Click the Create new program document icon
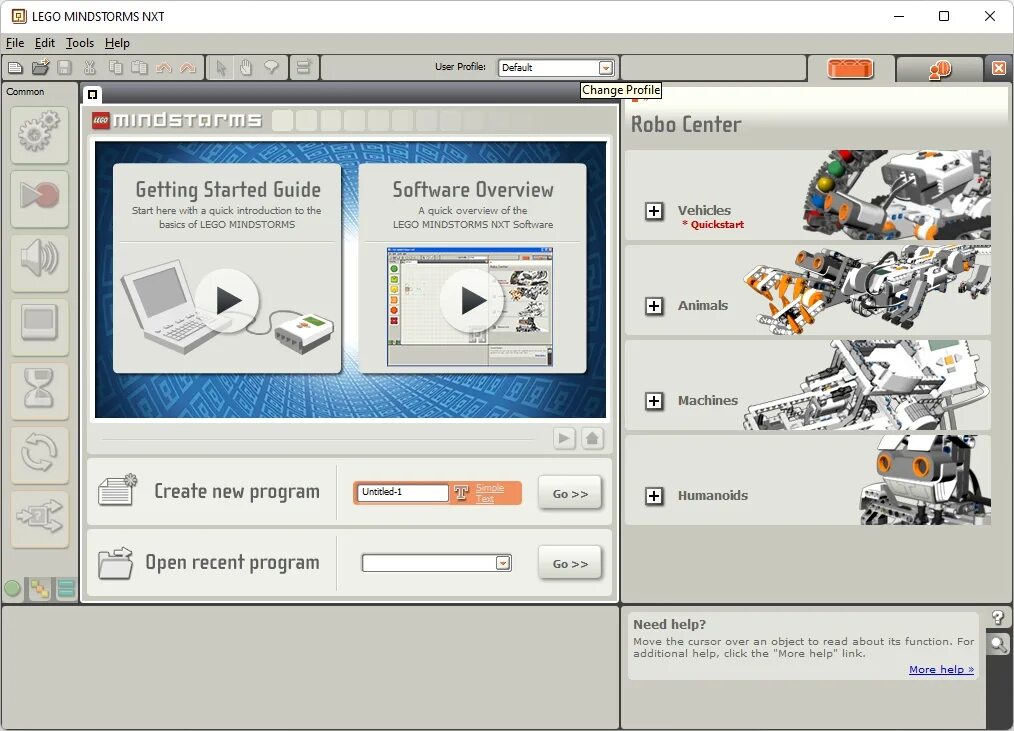Screen dimensions: 1014x731 117,490
